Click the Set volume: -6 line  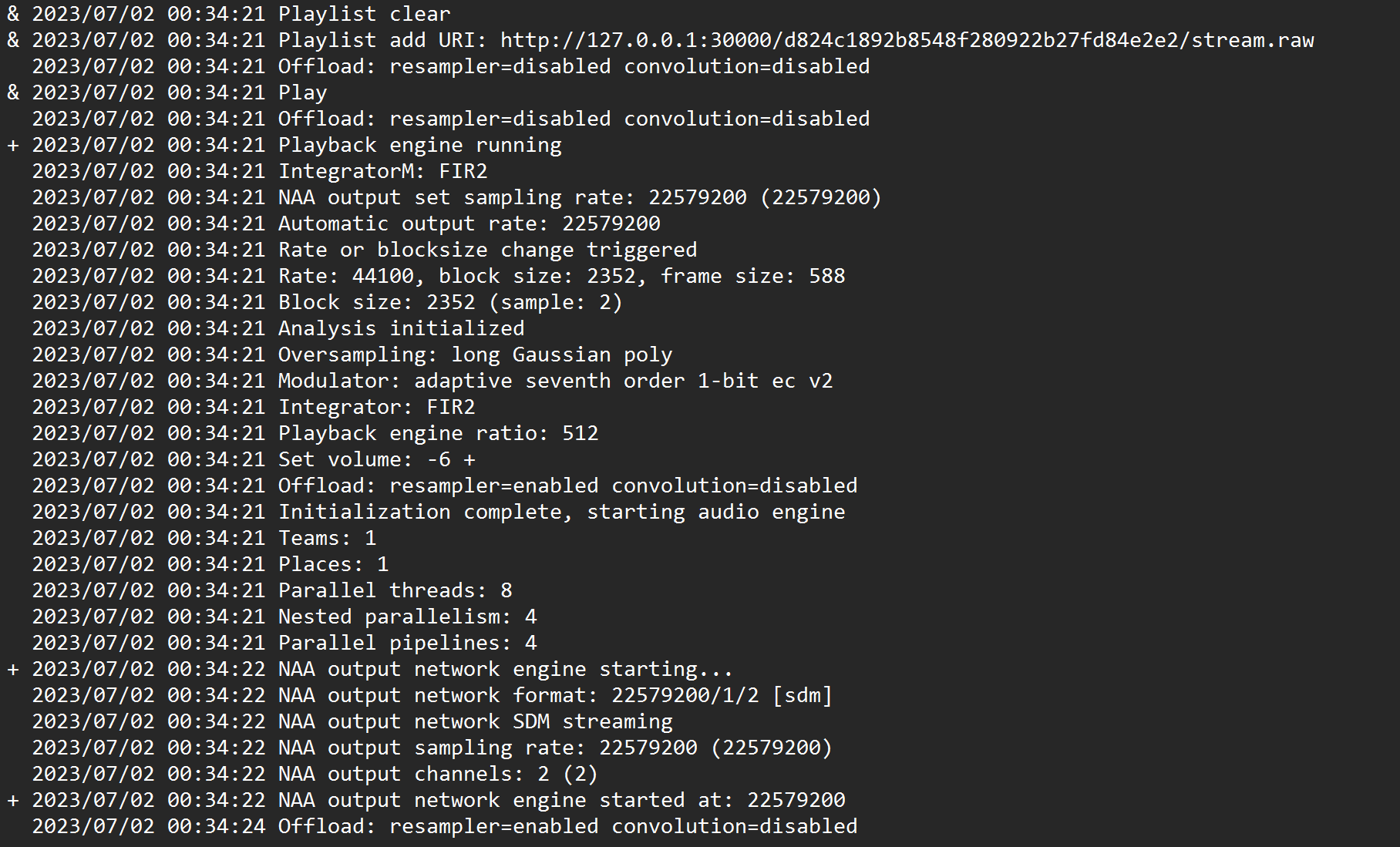(x=254, y=459)
